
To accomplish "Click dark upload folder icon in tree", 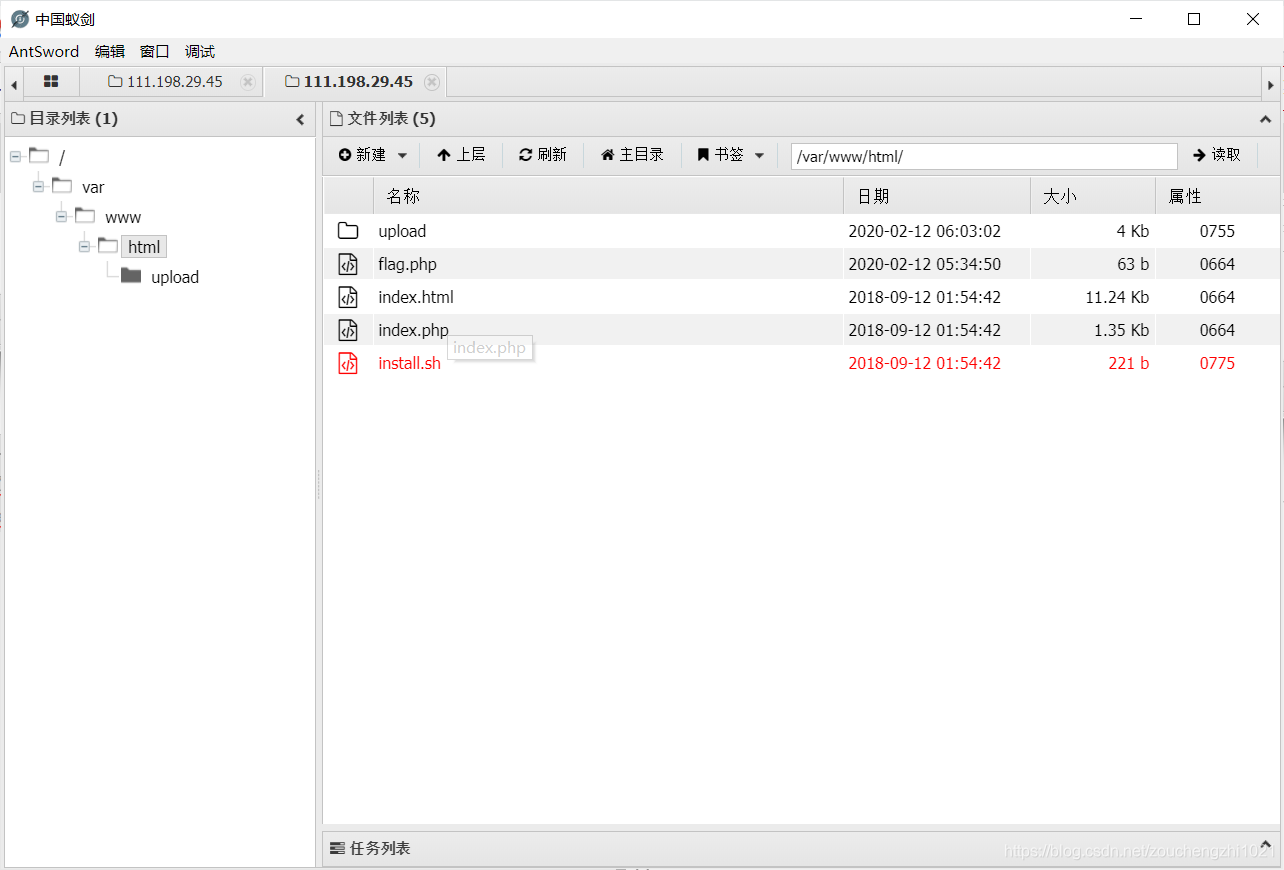I will pos(131,276).
